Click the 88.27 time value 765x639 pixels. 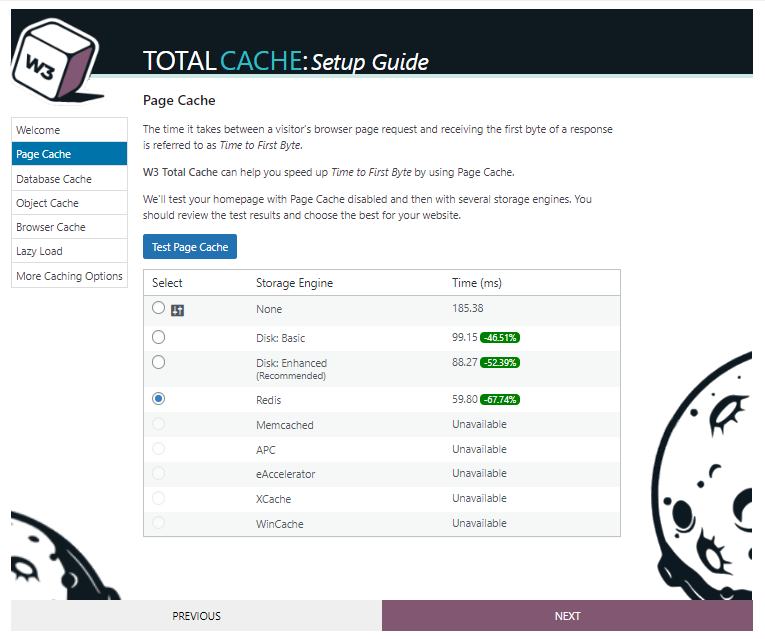pos(464,362)
